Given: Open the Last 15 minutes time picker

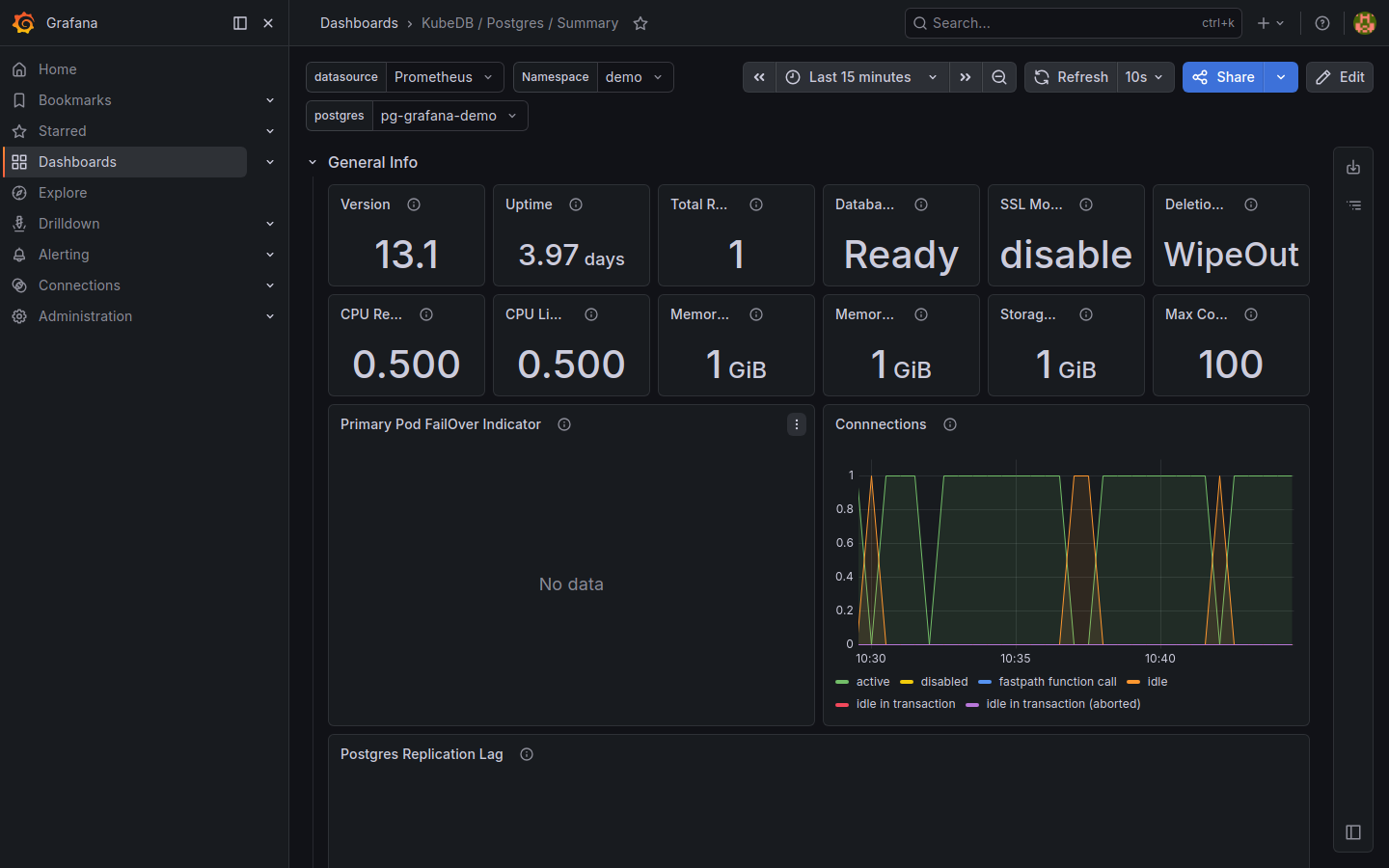Looking at the screenshot, I should coord(862,77).
